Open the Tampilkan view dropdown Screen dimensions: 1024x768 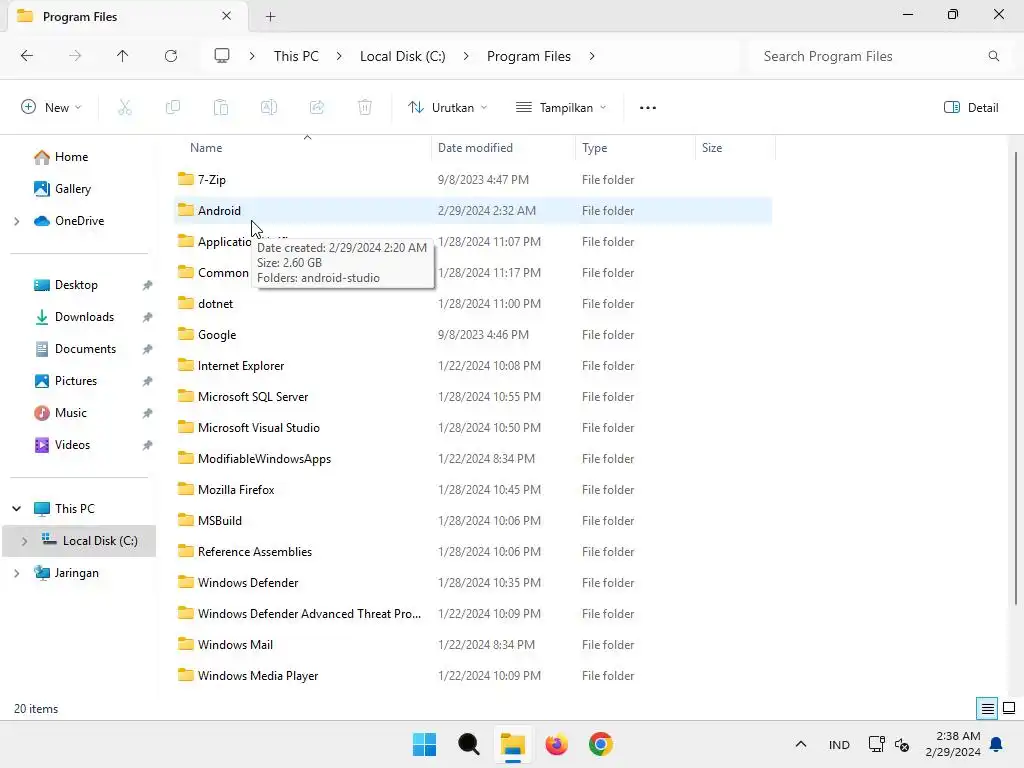[561, 107]
